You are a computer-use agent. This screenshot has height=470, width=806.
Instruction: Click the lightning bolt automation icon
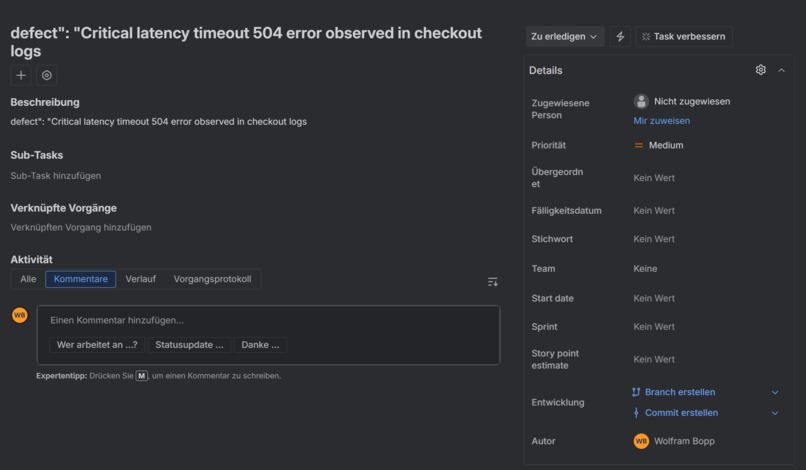pos(620,37)
